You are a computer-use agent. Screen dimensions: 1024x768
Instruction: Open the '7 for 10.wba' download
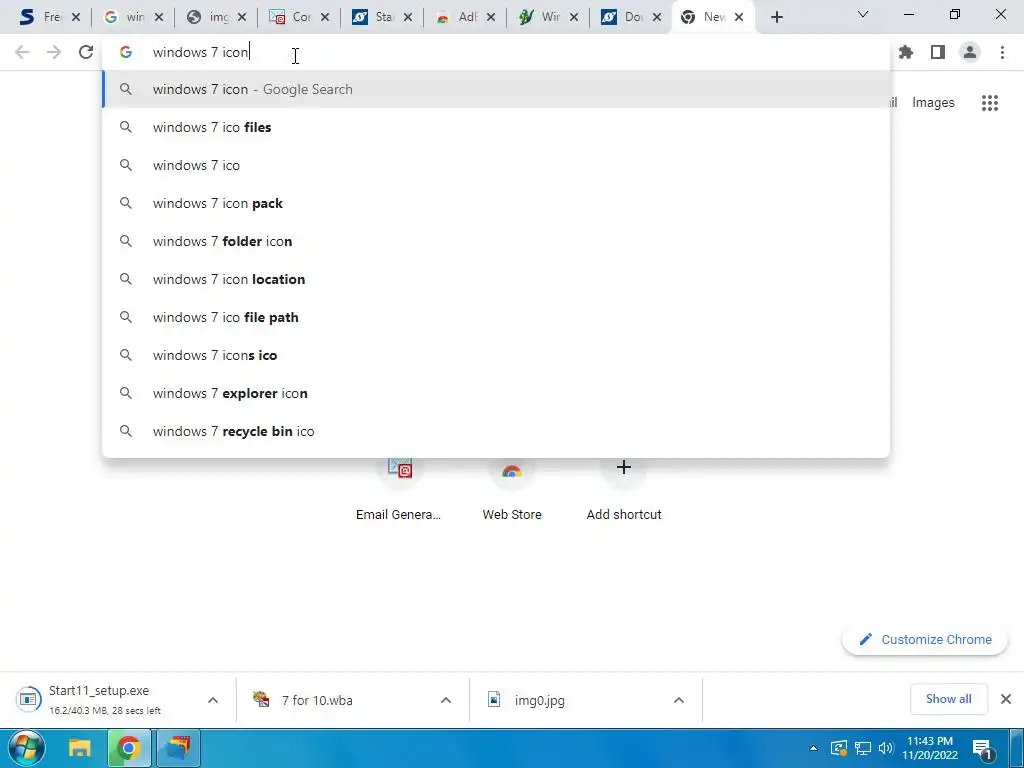click(x=317, y=700)
